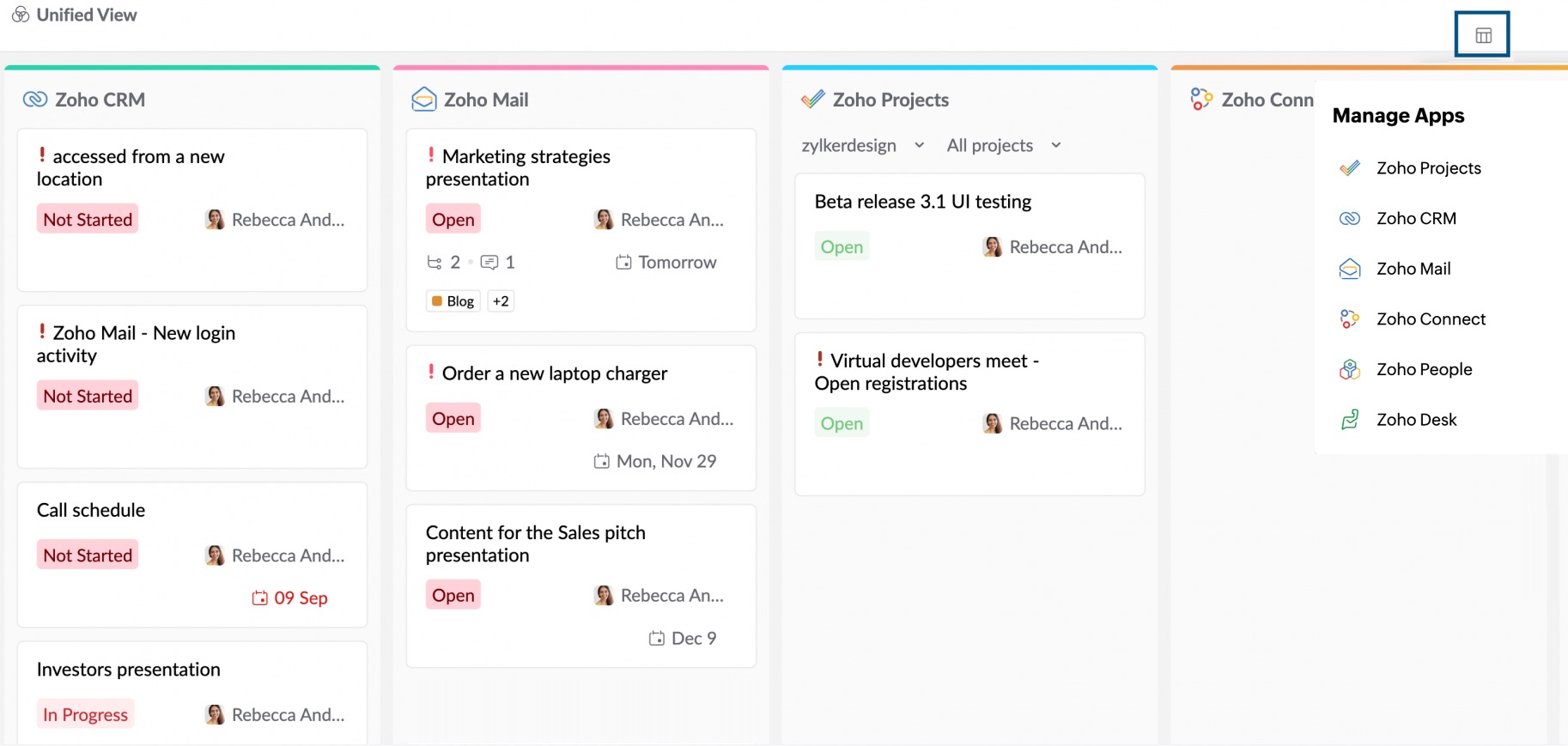Click the Zoho Connect column header icon

click(1201, 100)
